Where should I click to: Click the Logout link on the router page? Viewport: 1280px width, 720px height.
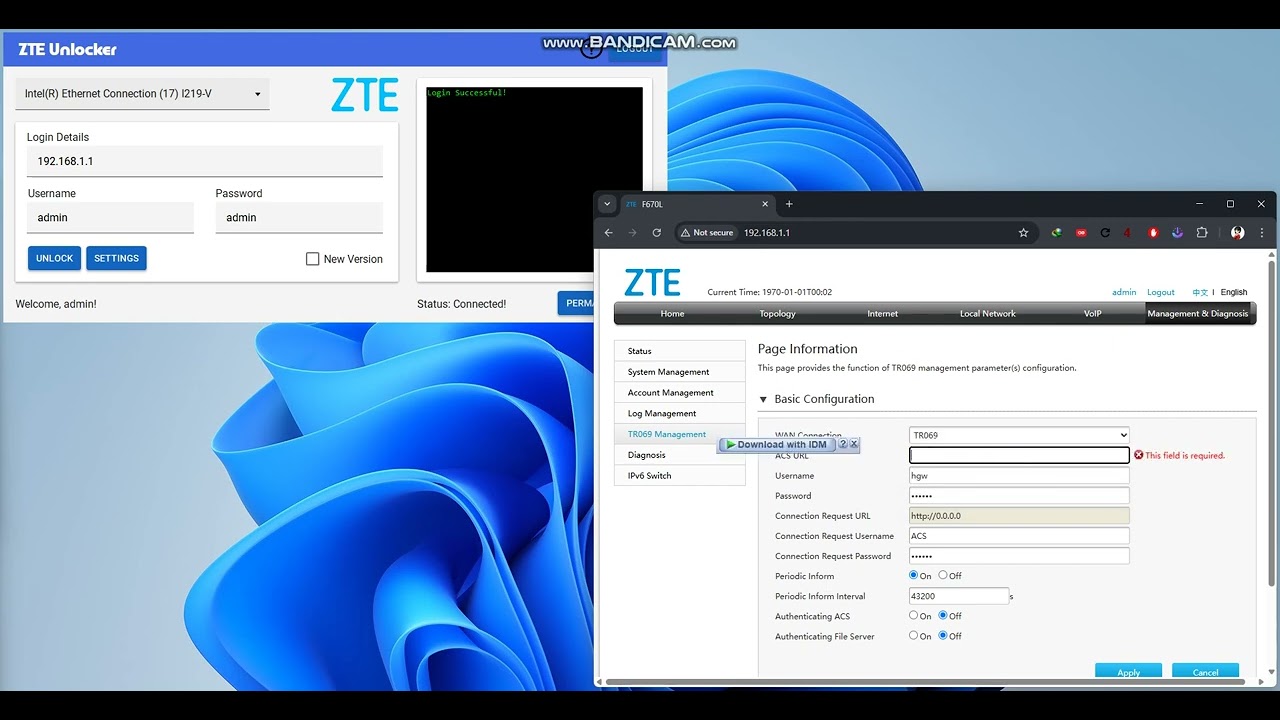click(1161, 292)
